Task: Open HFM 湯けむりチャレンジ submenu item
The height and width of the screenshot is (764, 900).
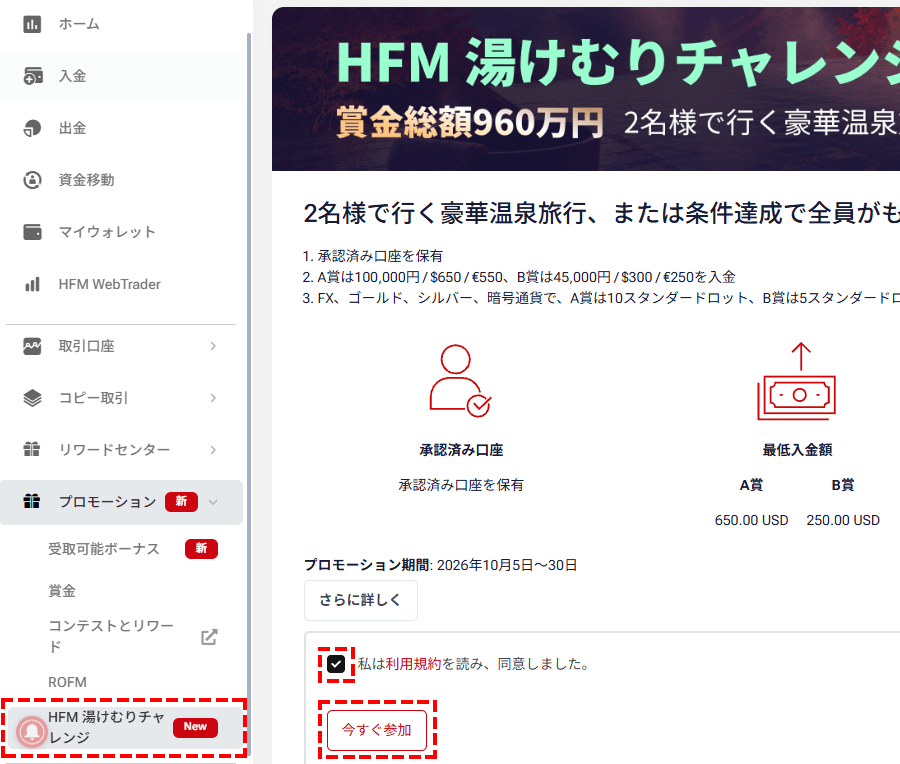Action: point(124,727)
